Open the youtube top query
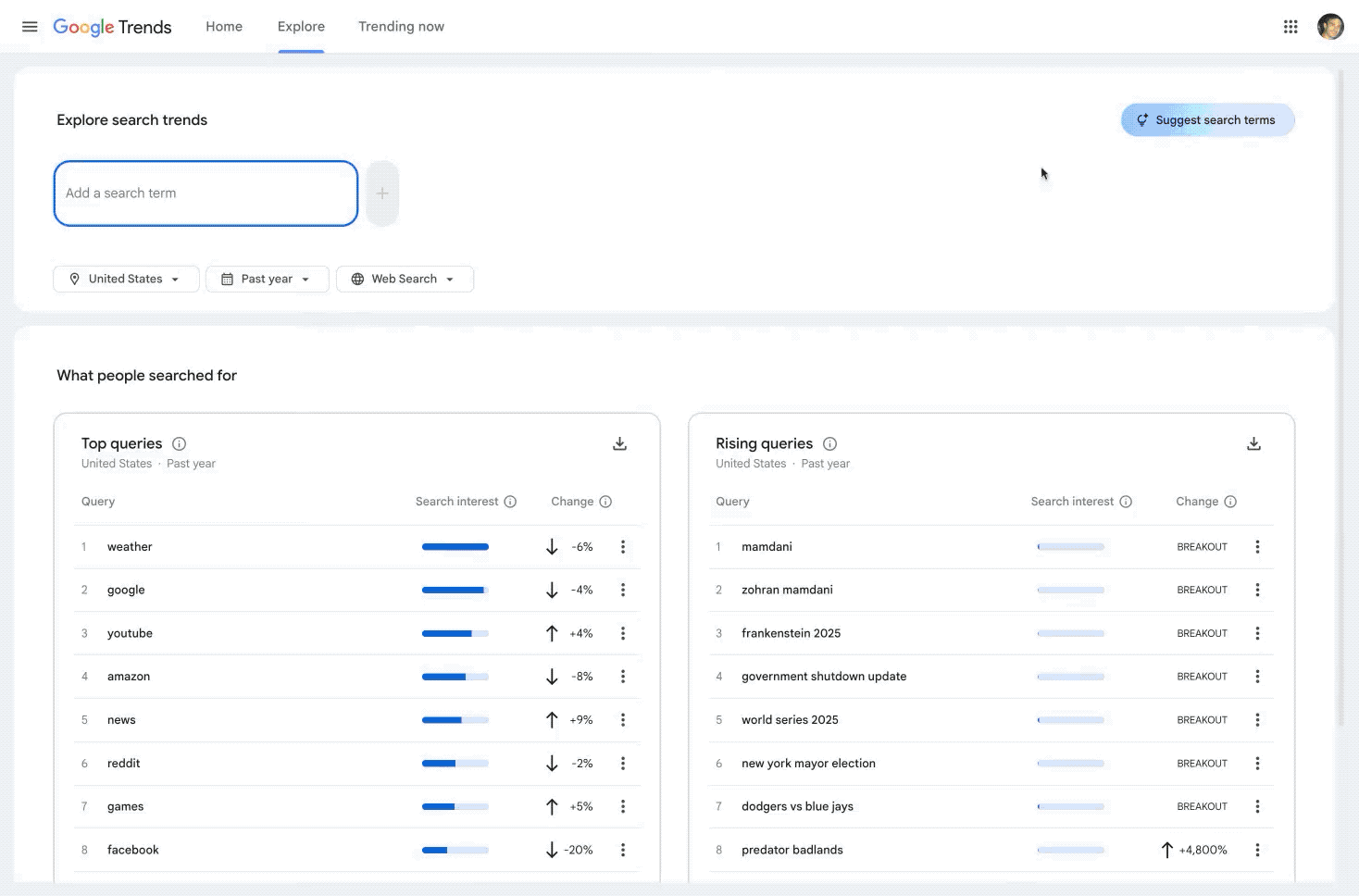Viewport: 1359px width, 896px height. click(x=130, y=633)
